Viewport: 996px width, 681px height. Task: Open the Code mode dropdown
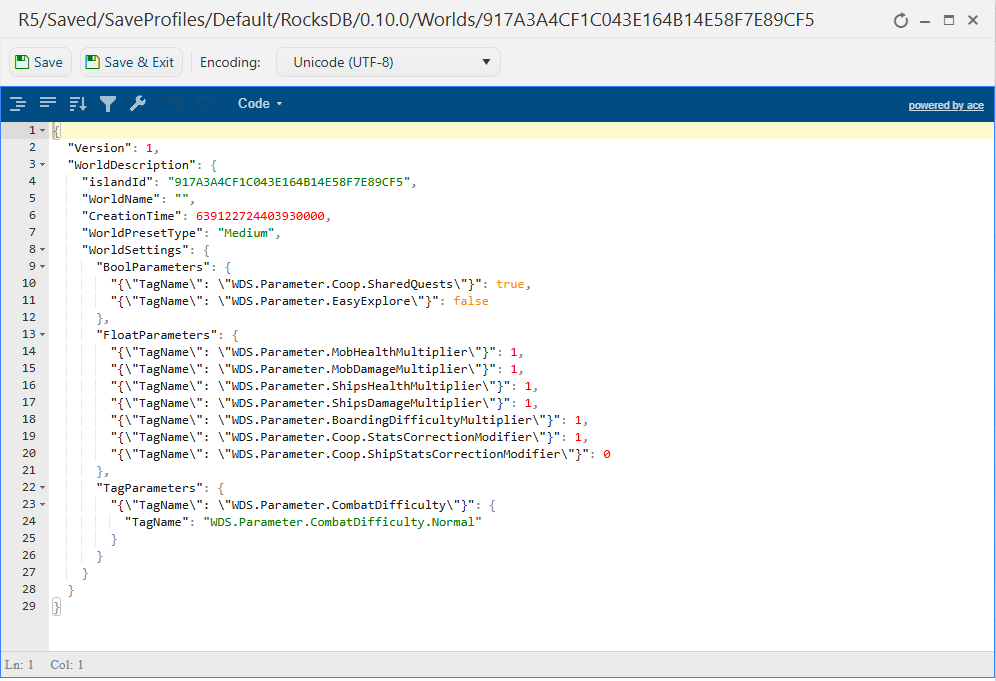pos(260,103)
